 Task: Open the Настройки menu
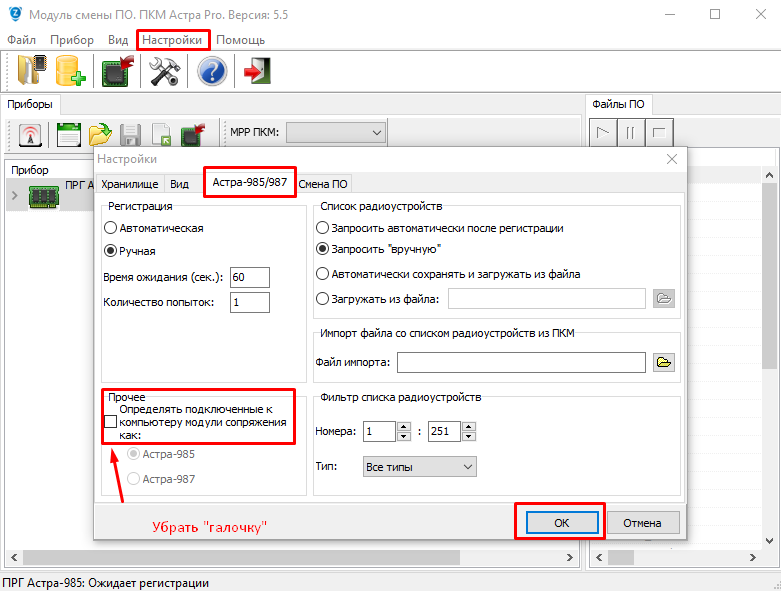point(172,40)
